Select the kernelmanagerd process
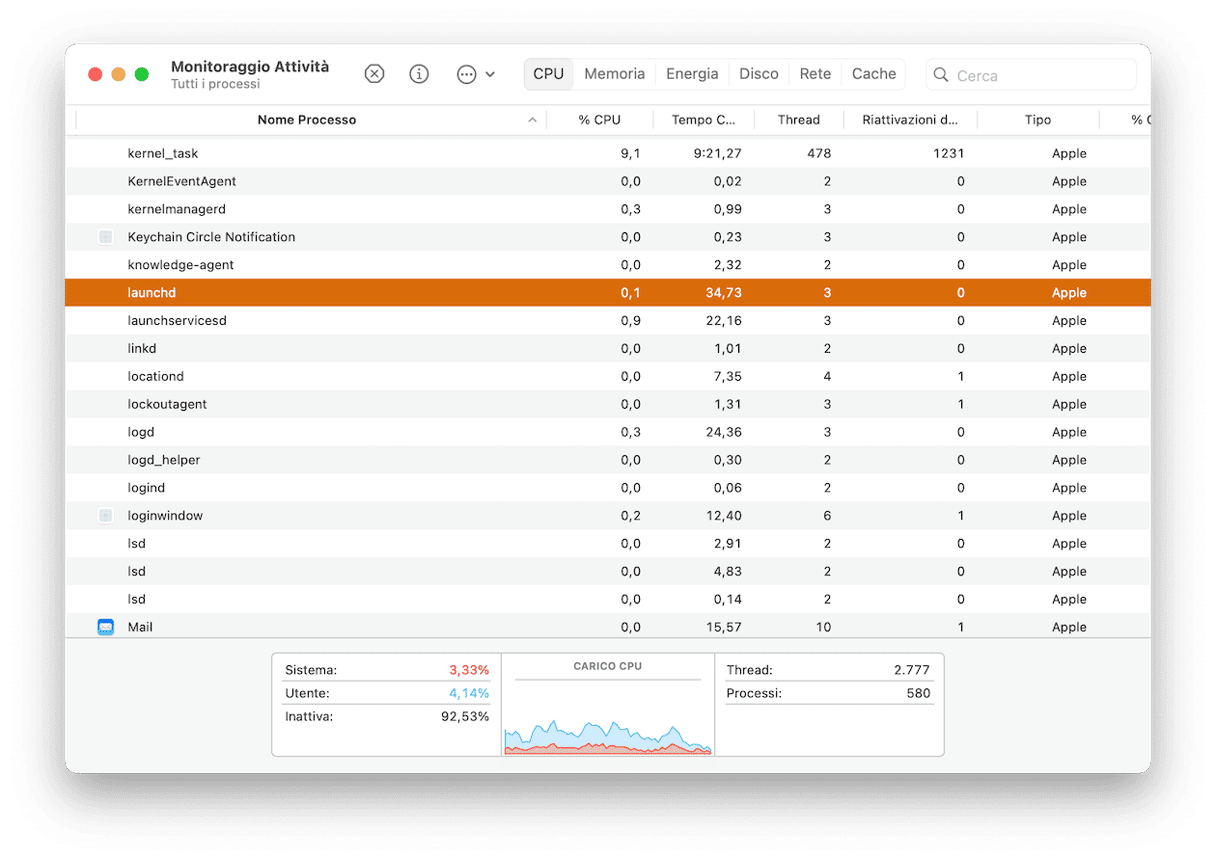The height and width of the screenshot is (859, 1216). click(x=608, y=210)
